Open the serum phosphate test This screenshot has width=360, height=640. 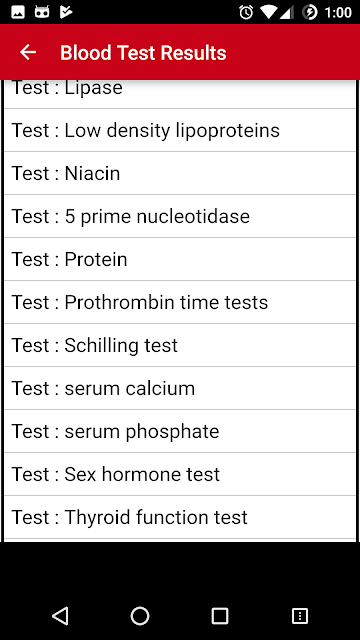(x=180, y=431)
